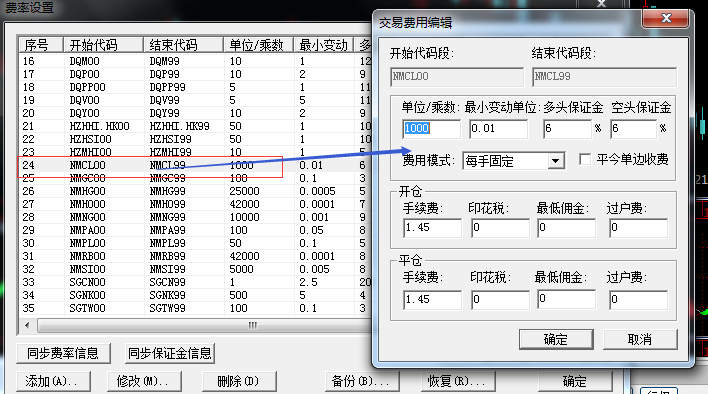The height and width of the screenshot is (394, 708).
Task: Click the 最小变动单位 field showing 0.01
Action: click(x=498, y=129)
